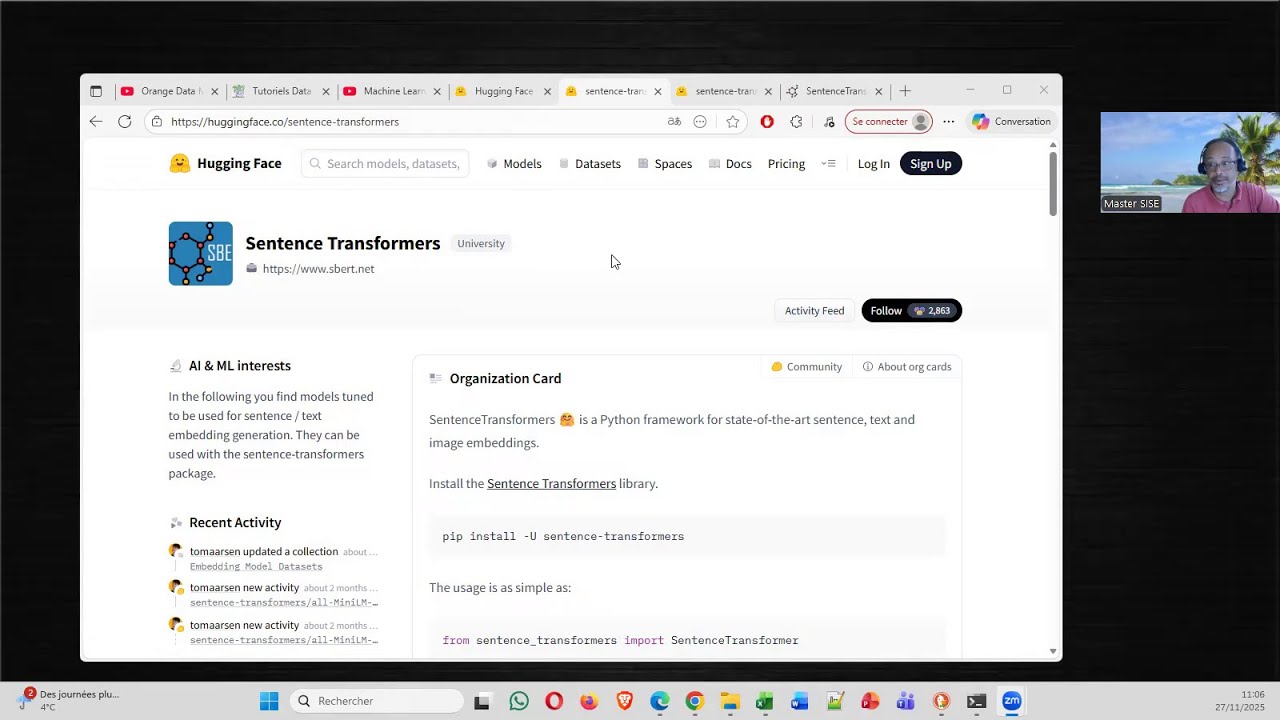
Task: Open the Activity Feed
Action: click(814, 311)
